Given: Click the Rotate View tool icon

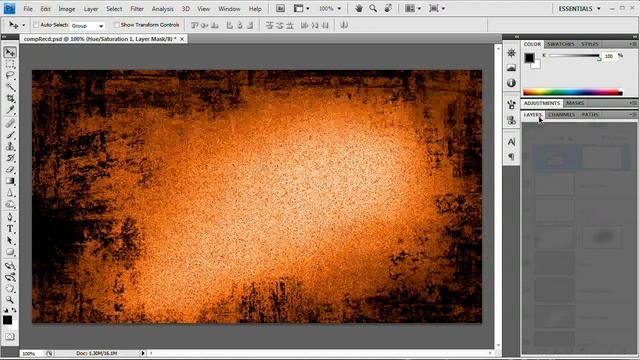Looking at the screenshot, I should 388,9.
